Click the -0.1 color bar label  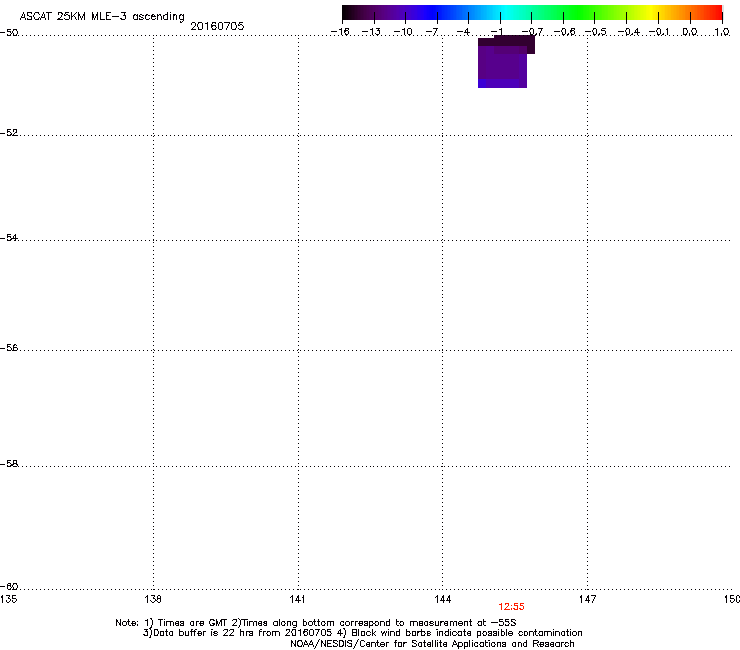coord(659,32)
